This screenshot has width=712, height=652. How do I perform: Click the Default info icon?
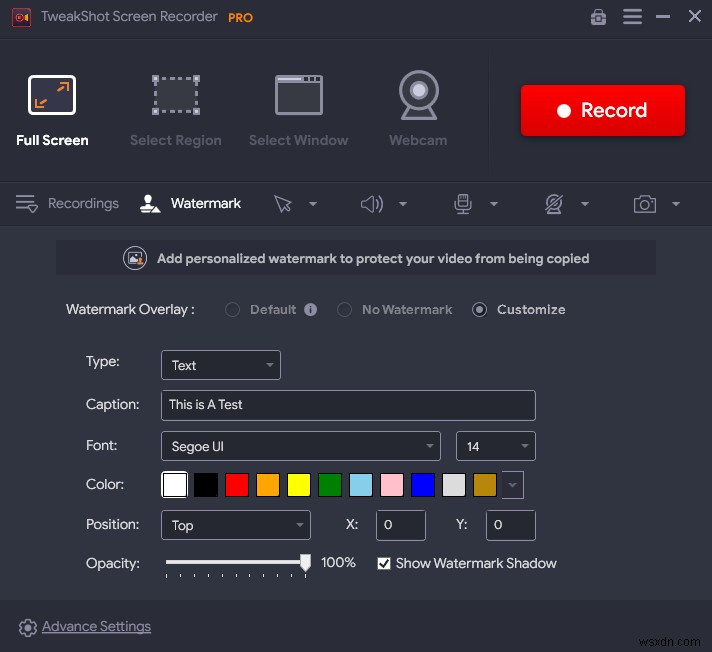[311, 310]
